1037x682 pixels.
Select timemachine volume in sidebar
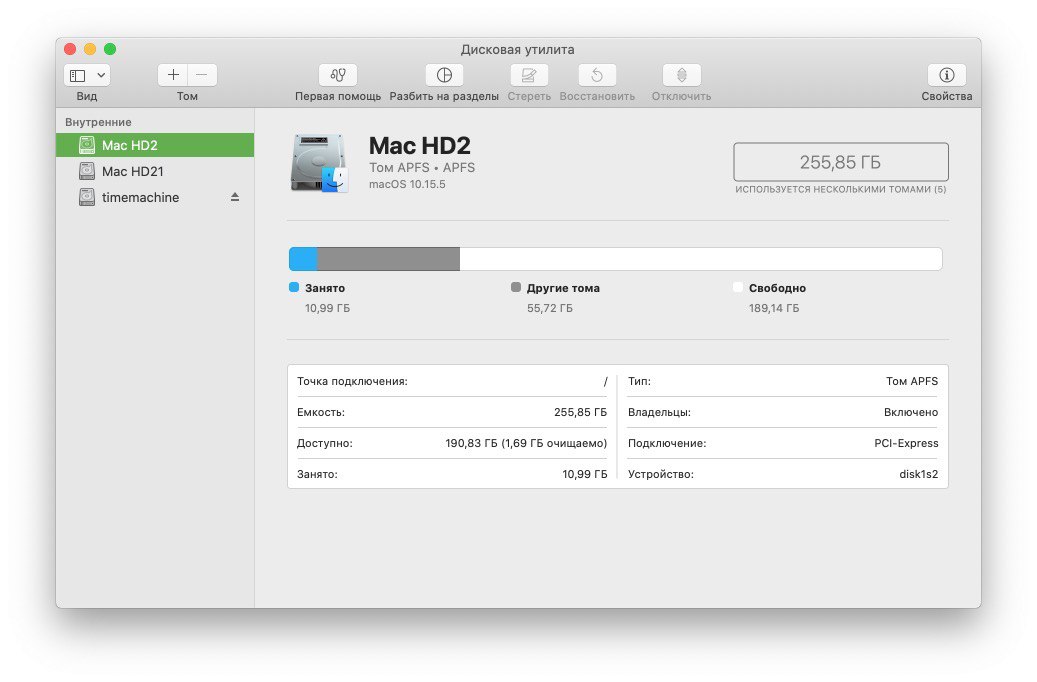pos(155,197)
